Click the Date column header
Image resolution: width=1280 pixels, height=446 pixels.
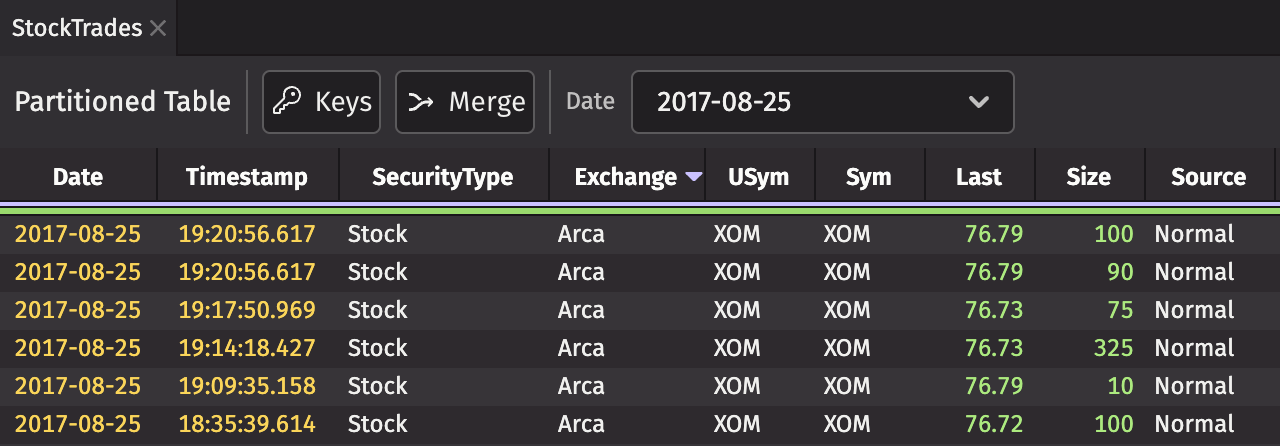point(78,177)
